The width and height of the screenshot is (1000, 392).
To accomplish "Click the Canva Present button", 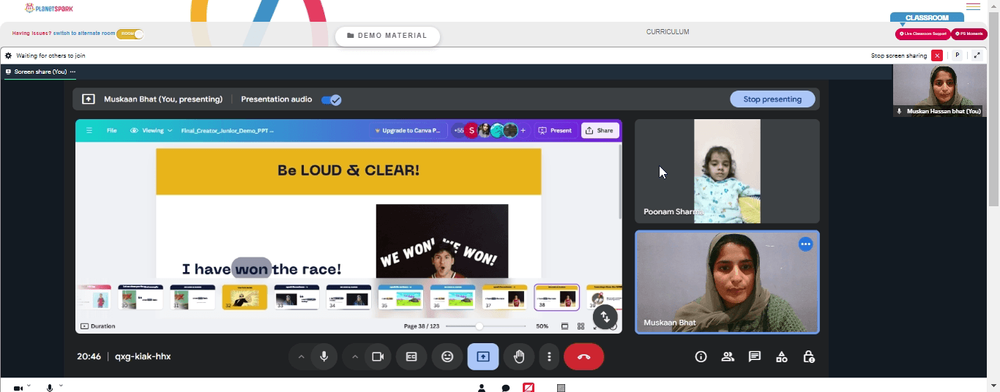I will [x=555, y=130].
